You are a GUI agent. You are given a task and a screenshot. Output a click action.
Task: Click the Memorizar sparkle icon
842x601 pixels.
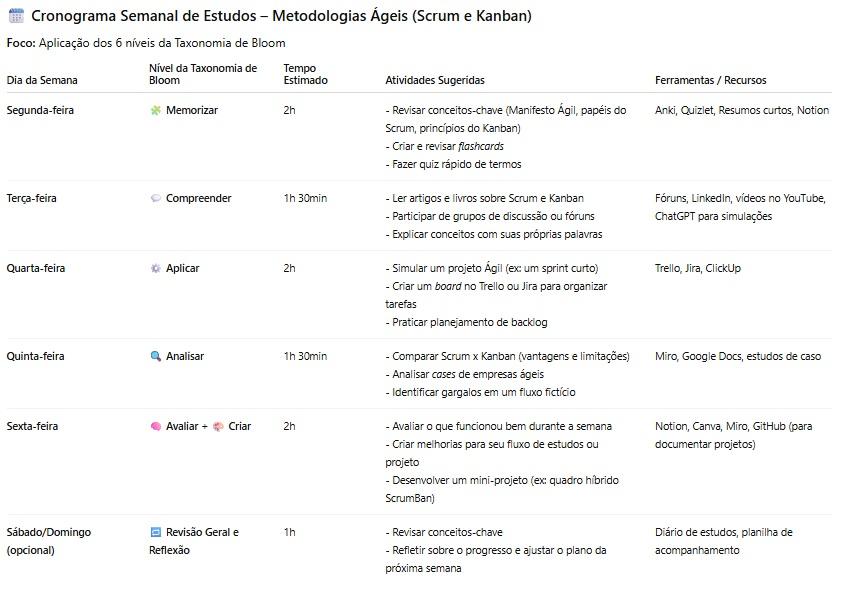[x=155, y=110]
